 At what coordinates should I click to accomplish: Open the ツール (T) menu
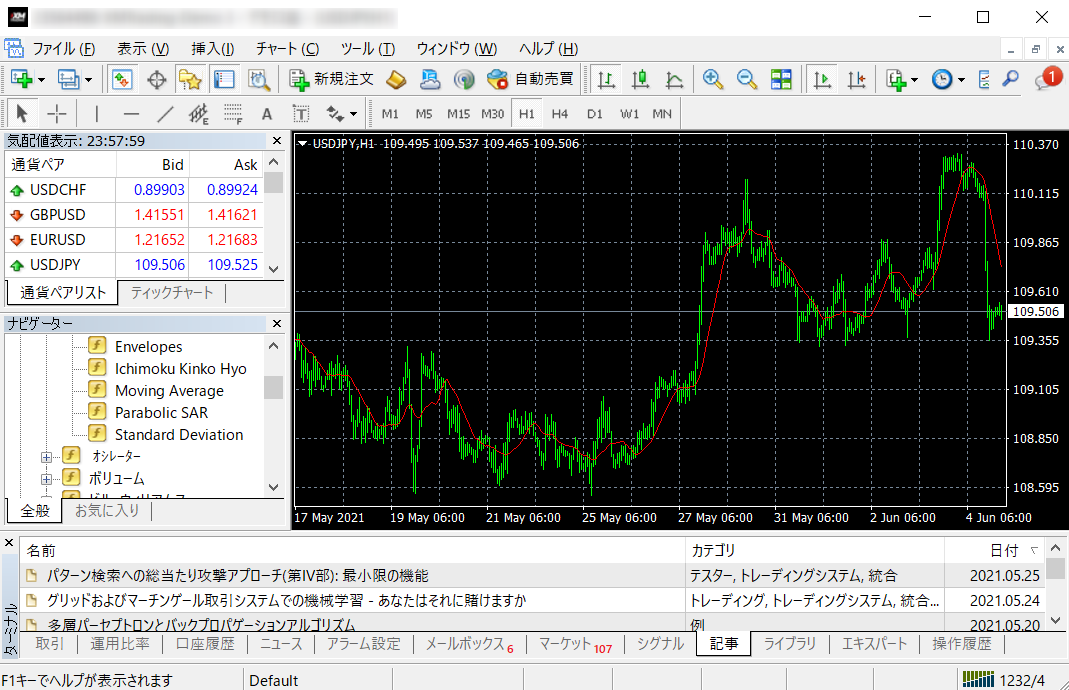(367, 48)
